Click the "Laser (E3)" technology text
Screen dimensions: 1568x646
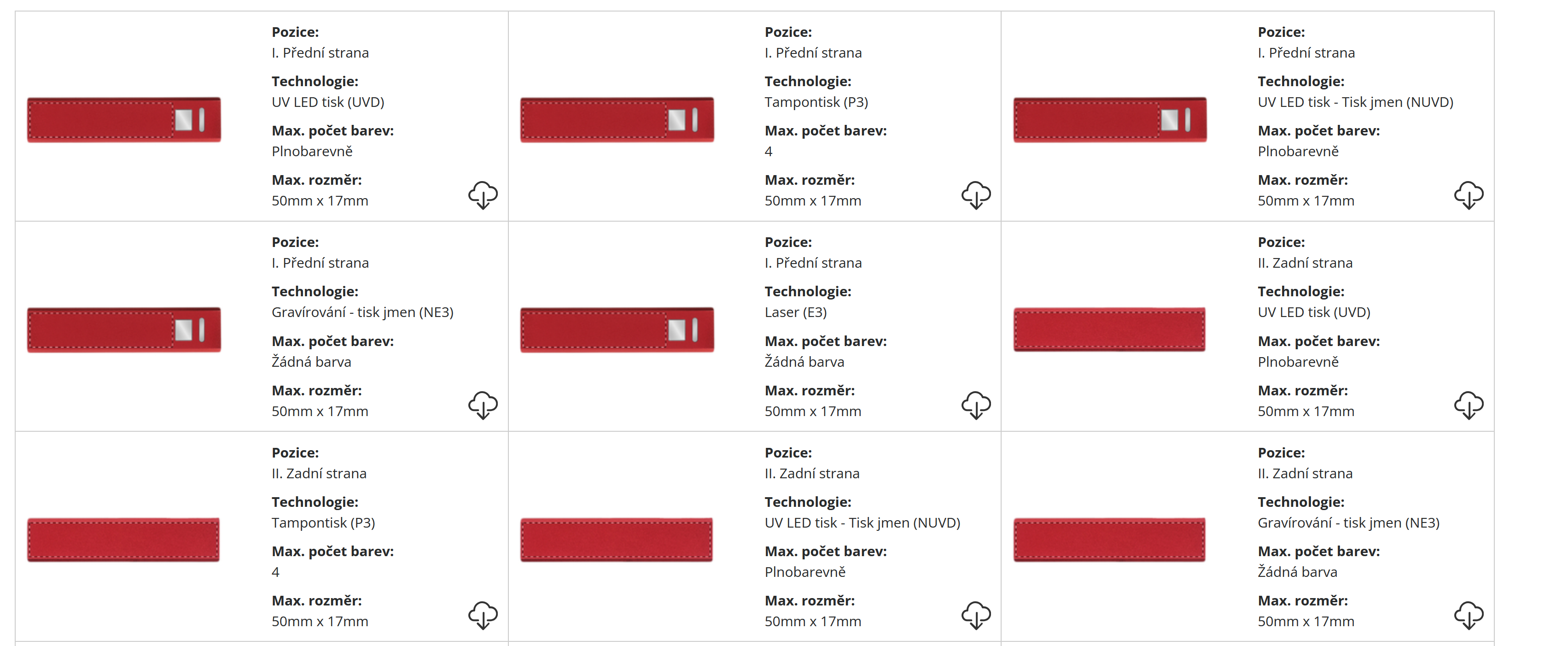coord(795,312)
